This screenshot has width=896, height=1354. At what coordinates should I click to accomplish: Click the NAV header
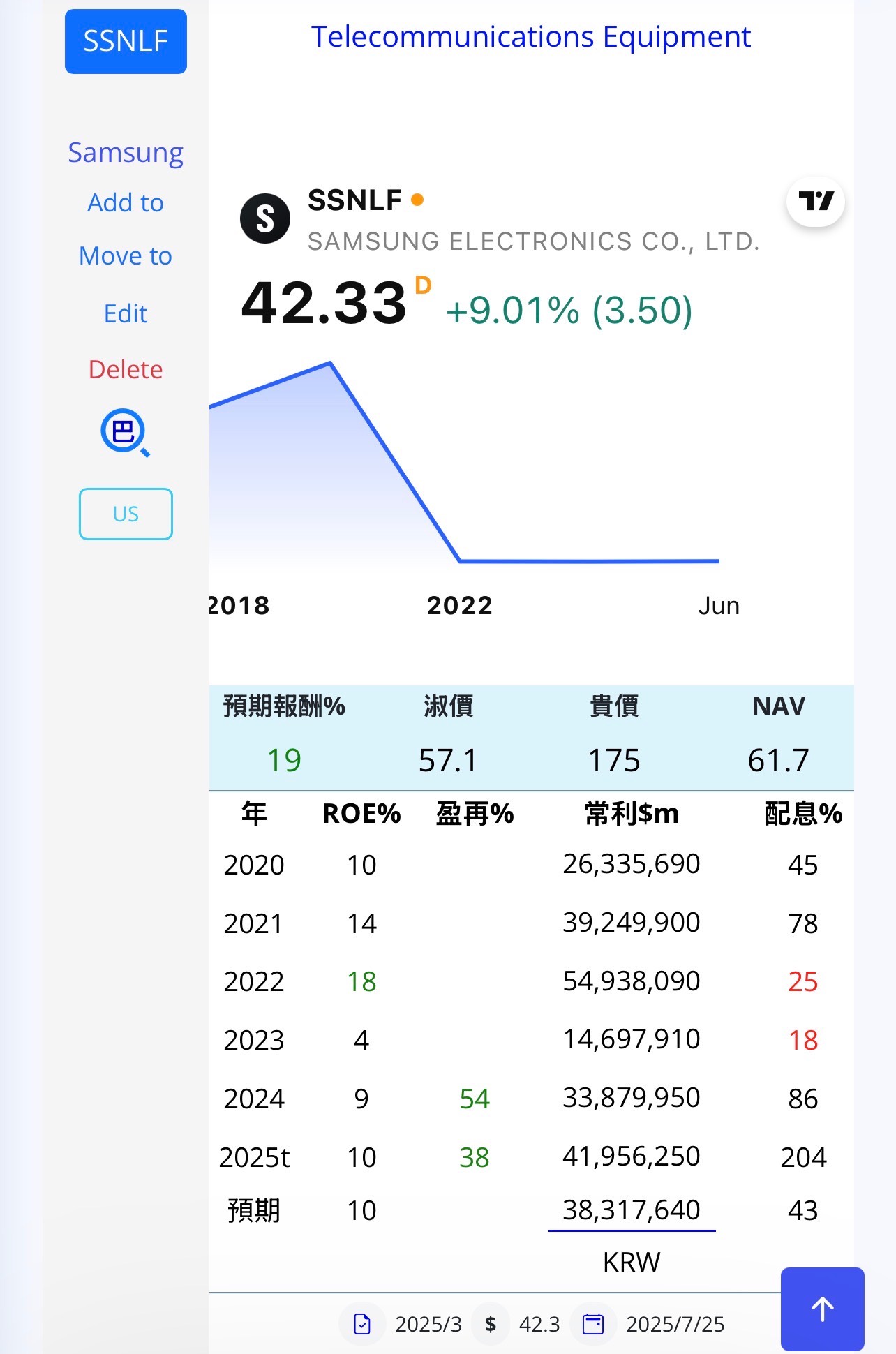coord(779,706)
